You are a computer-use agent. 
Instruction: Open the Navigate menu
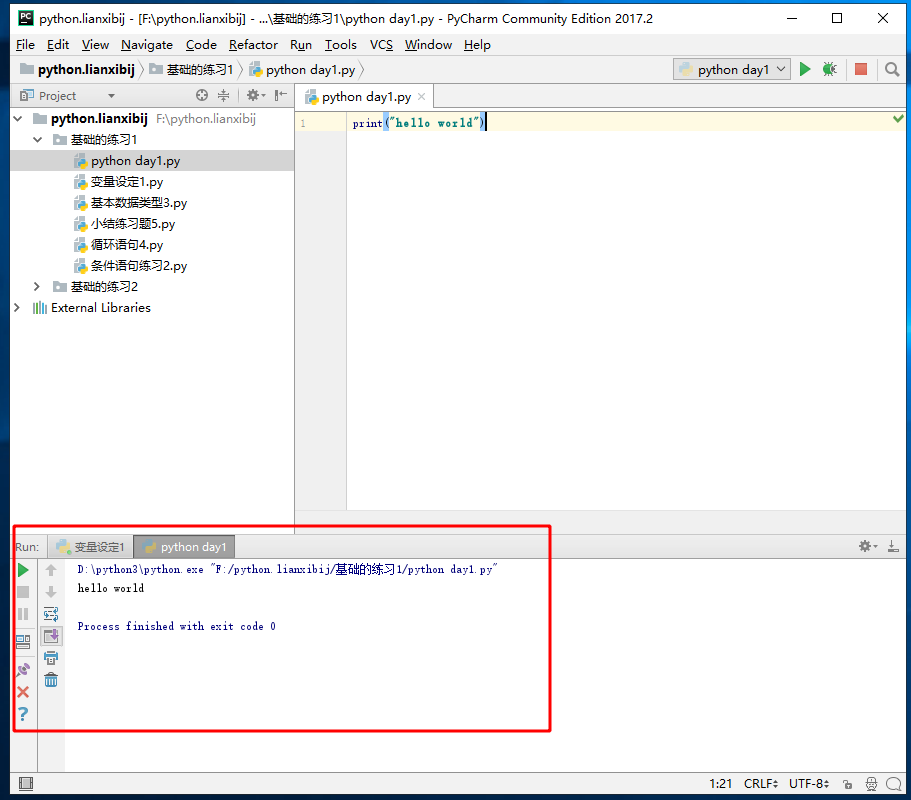tap(147, 45)
